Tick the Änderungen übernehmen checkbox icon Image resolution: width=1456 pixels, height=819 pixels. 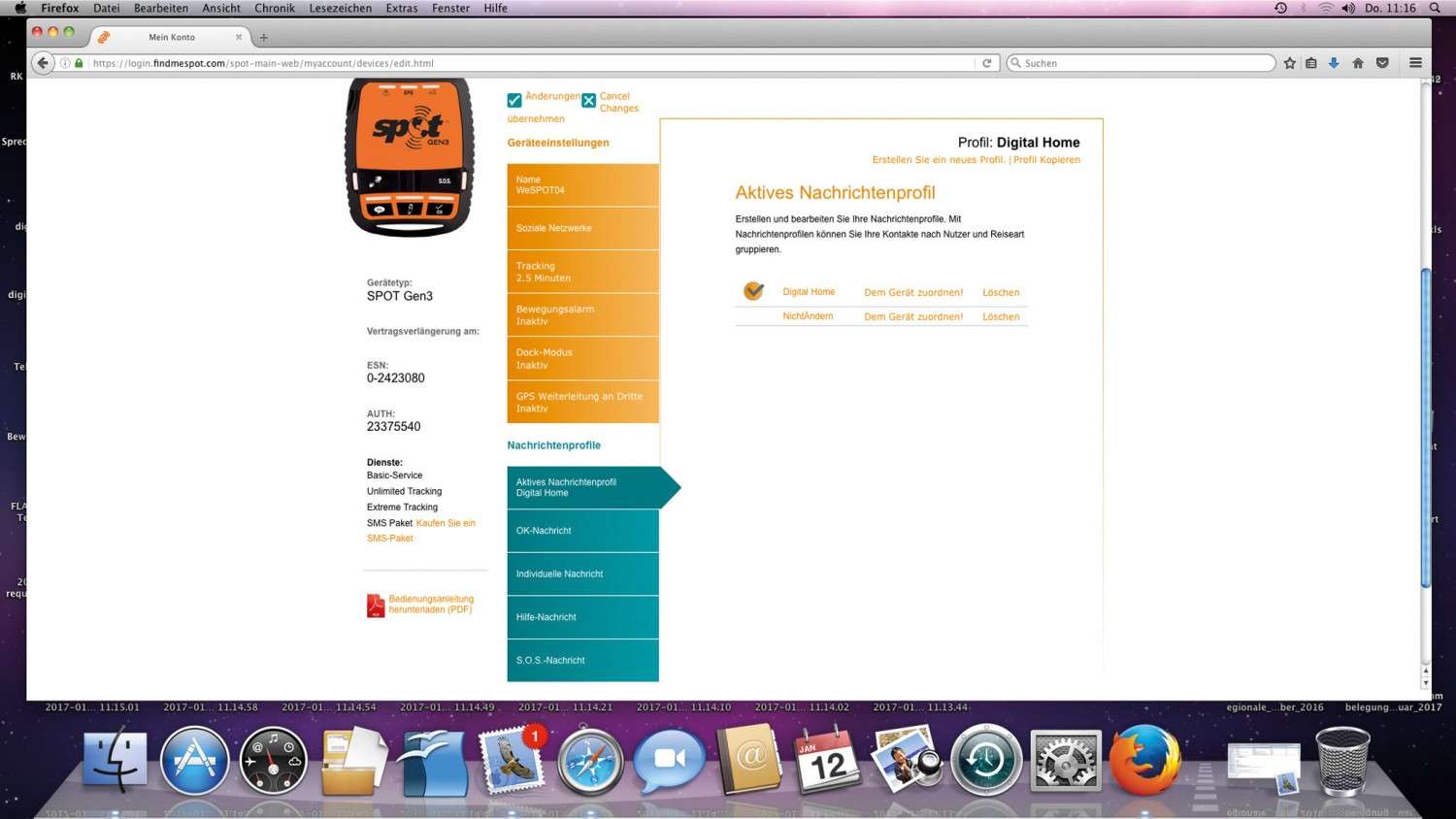[514, 100]
